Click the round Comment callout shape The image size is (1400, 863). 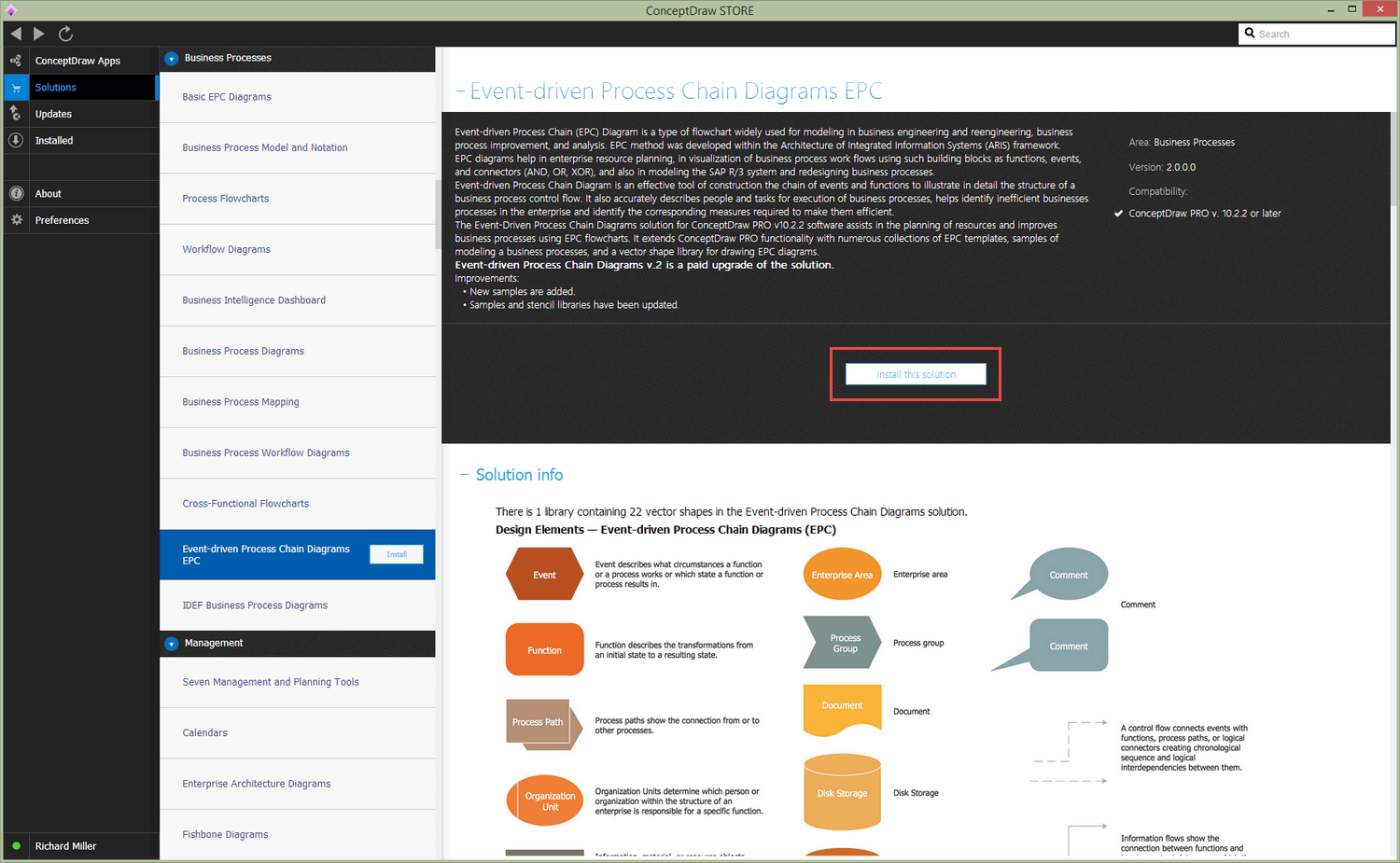1062,575
